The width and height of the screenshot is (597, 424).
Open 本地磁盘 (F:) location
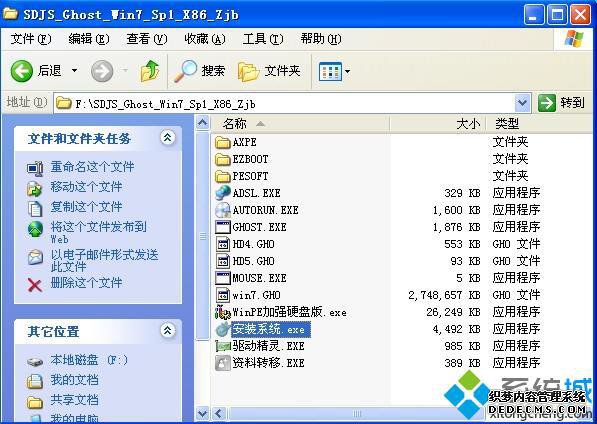89,360
